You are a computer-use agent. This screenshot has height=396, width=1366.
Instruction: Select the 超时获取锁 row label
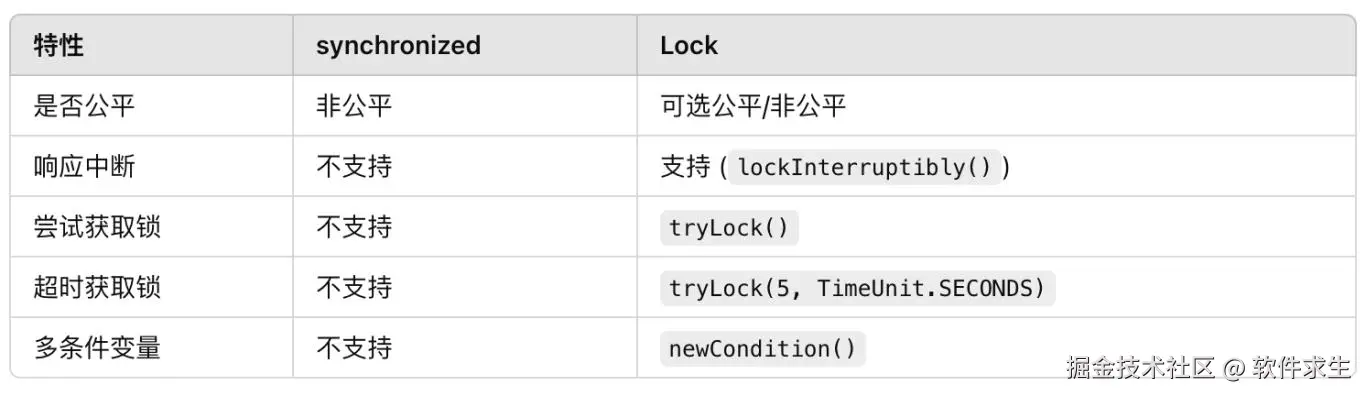(x=97, y=288)
